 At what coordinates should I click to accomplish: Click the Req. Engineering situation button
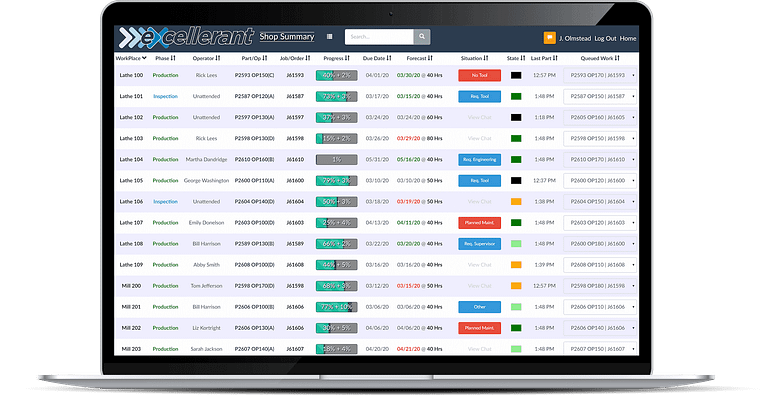pos(480,160)
